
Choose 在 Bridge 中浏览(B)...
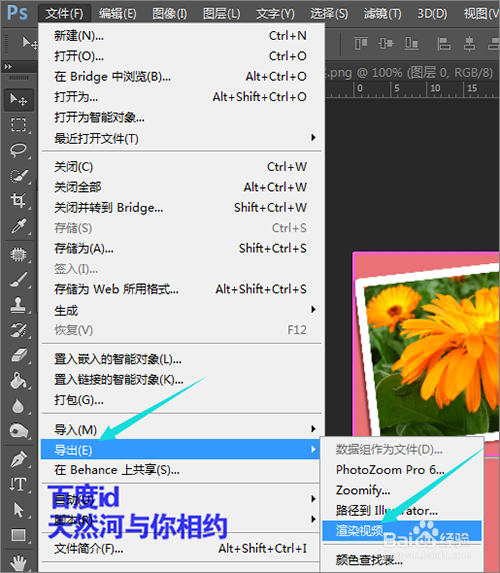[181, 77]
